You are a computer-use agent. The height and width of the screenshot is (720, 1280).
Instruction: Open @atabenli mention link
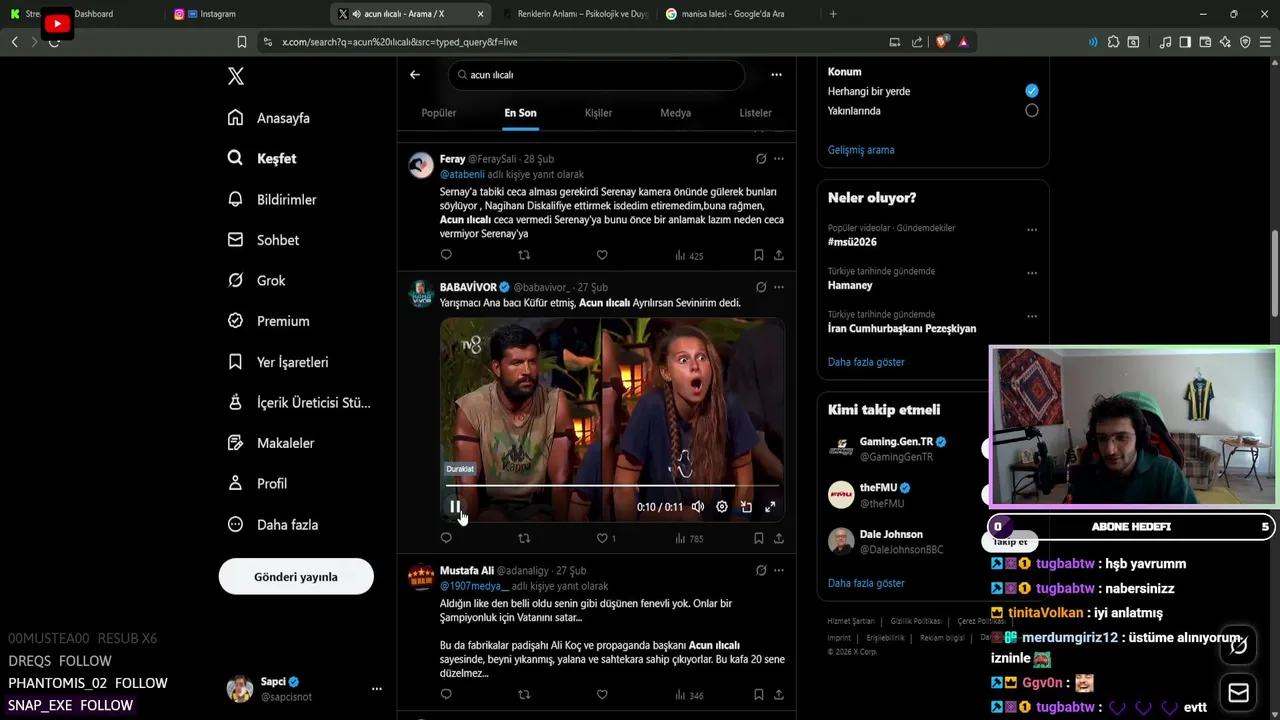[462, 174]
